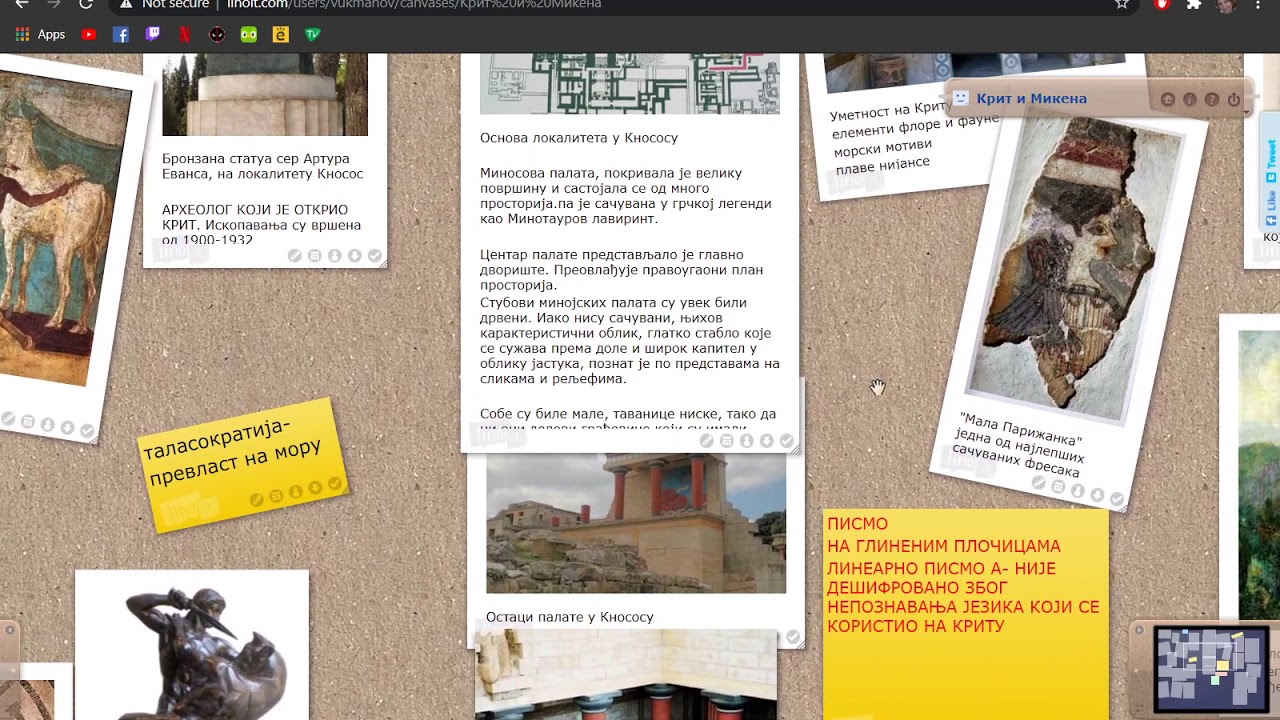Open the Home icon in Lino toolbar
Viewport: 1280px width, 720px height.
(1168, 99)
